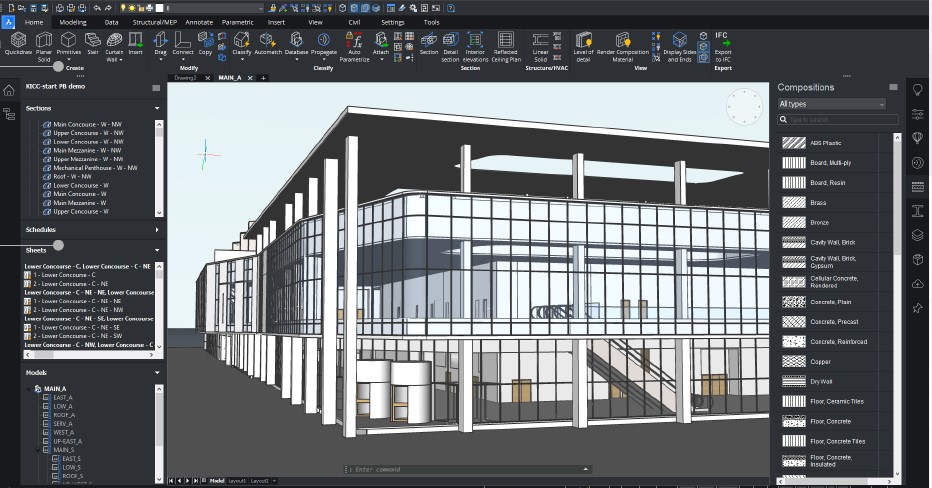
Task: Open the home icon in the left sidebar
Action: click(x=9, y=91)
